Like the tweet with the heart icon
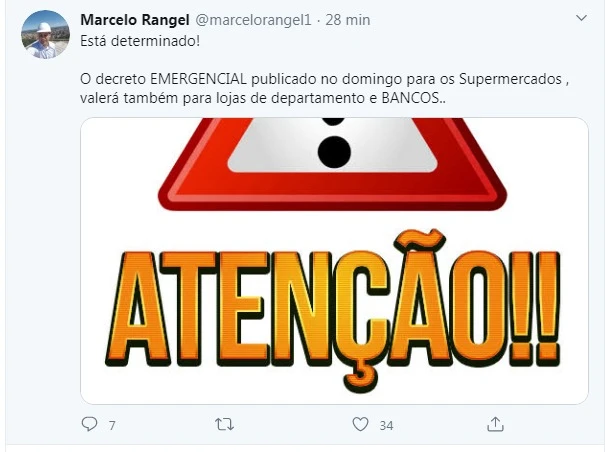Viewport: 605px width, 452px height. point(360,424)
